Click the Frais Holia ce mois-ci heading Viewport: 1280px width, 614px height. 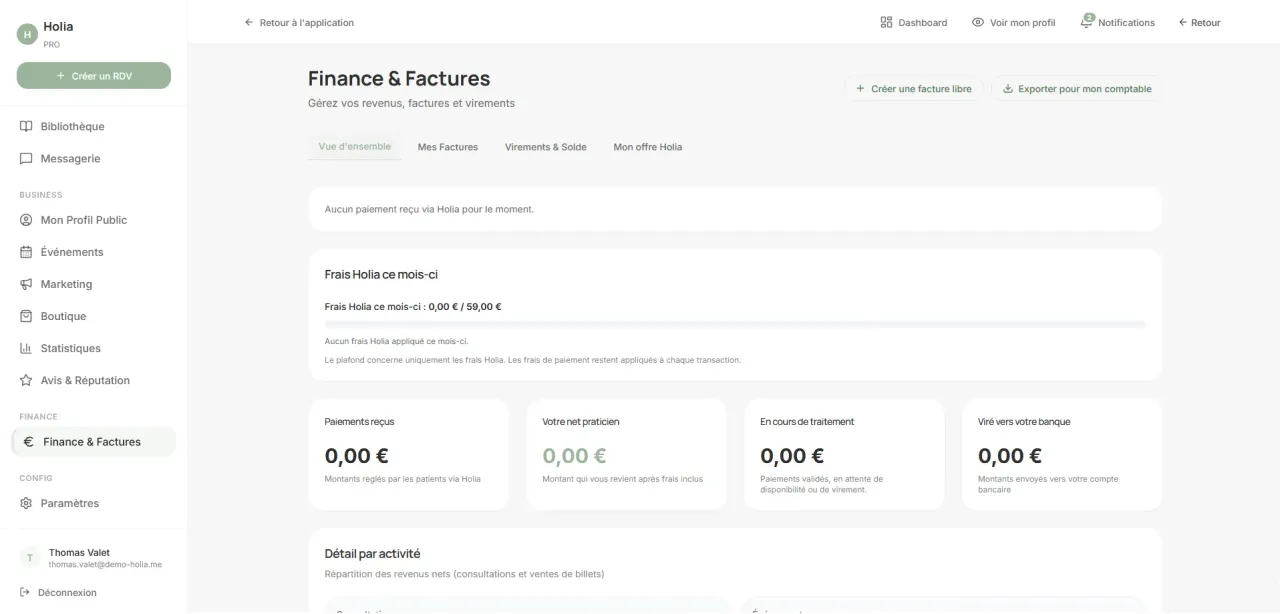pos(381,274)
